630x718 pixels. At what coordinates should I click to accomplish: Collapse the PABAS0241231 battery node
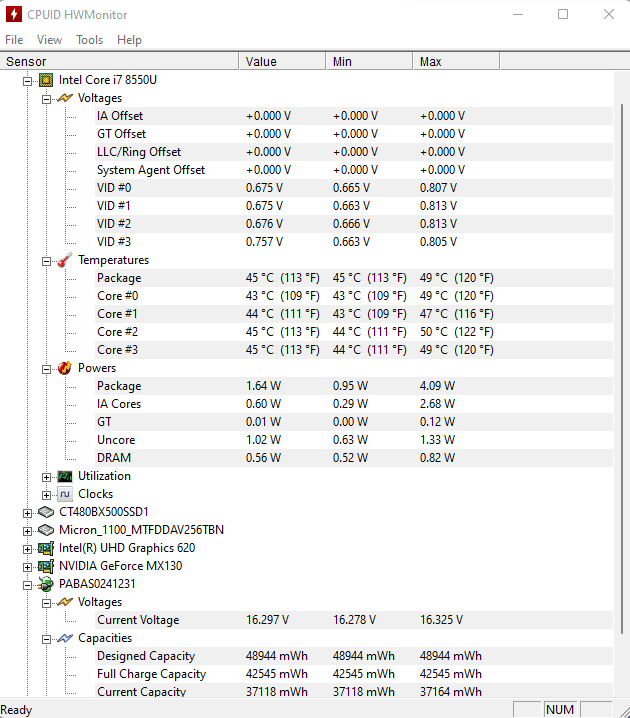(27, 585)
